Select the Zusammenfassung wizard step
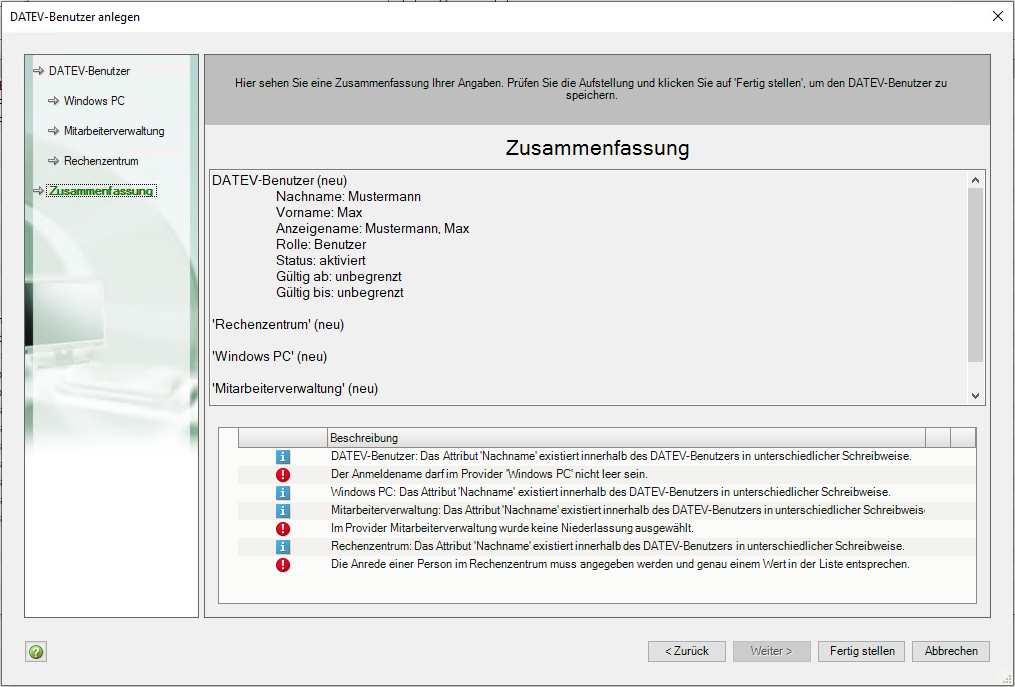 click(101, 191)
